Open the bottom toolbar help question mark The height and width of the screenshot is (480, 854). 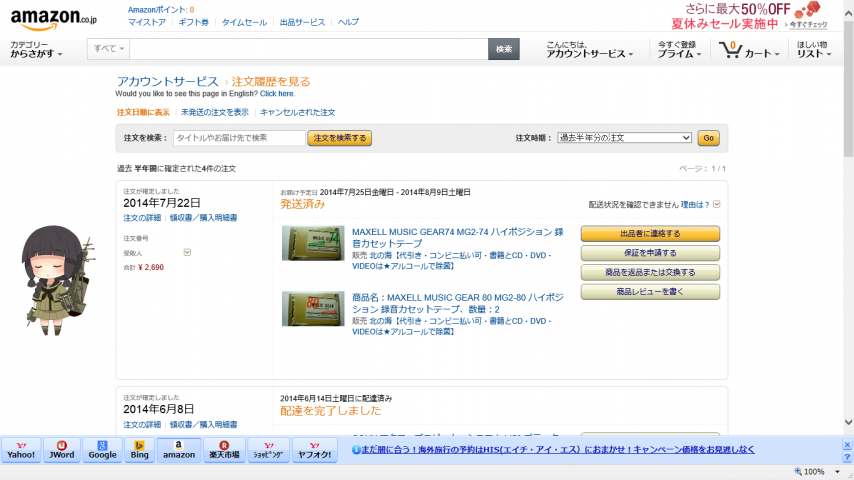pyautogui.click(x=847, y=457)
